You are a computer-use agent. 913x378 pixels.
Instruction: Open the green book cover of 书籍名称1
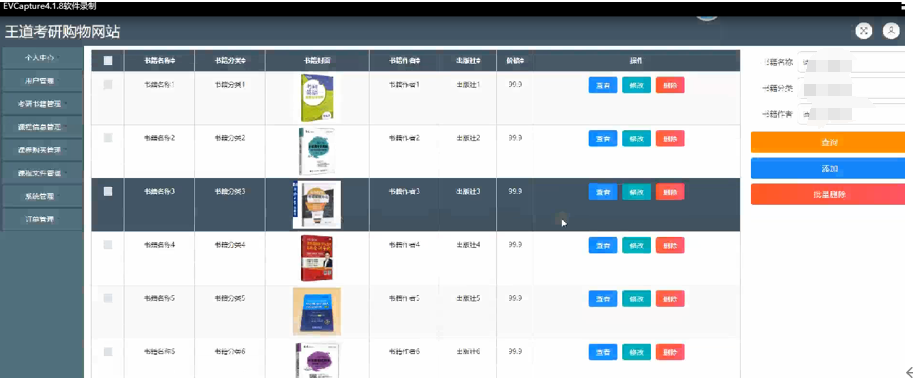pos(317,97)
